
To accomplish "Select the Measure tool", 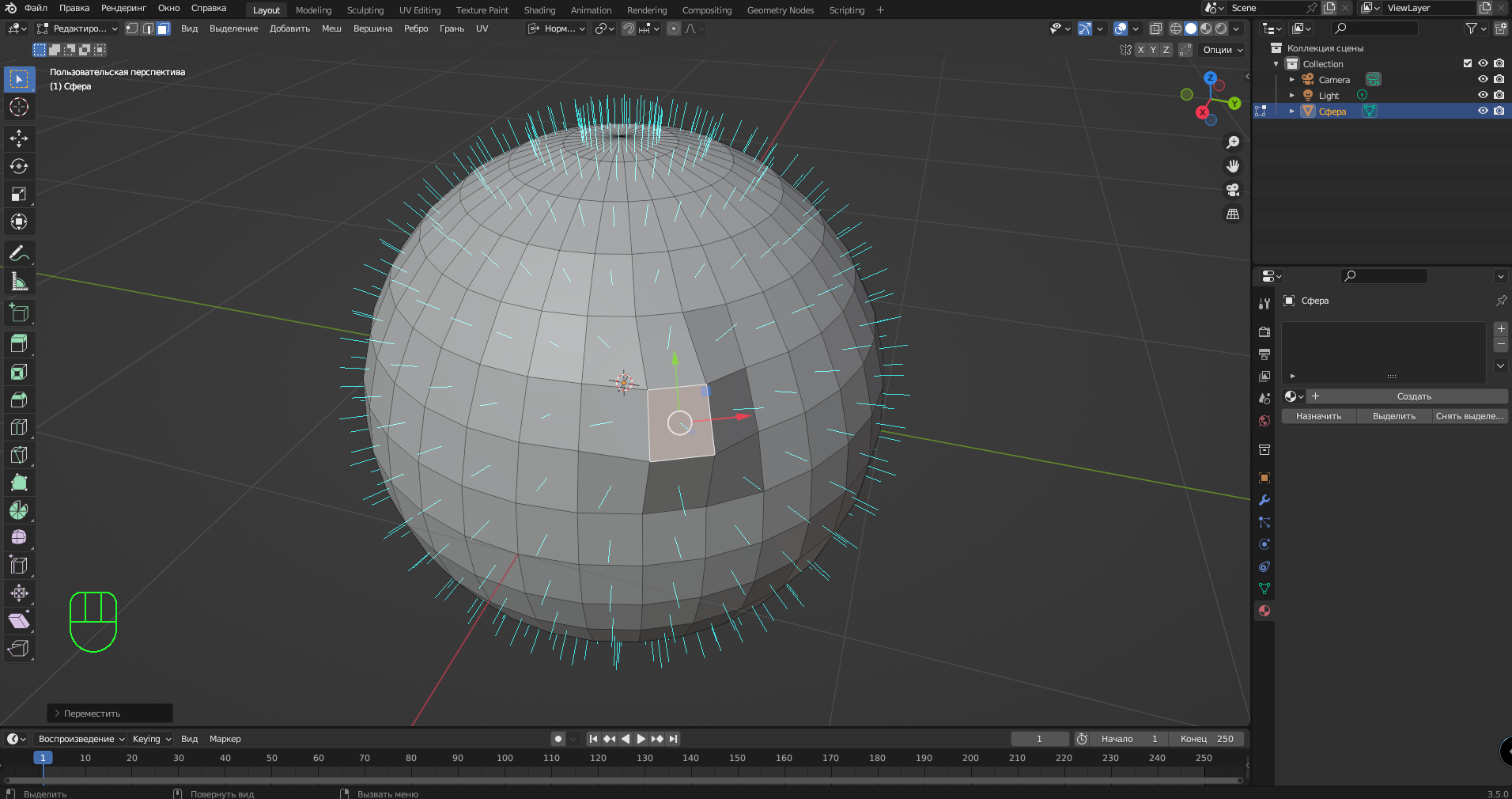I will pyautogui.click(x=19, y=282).
